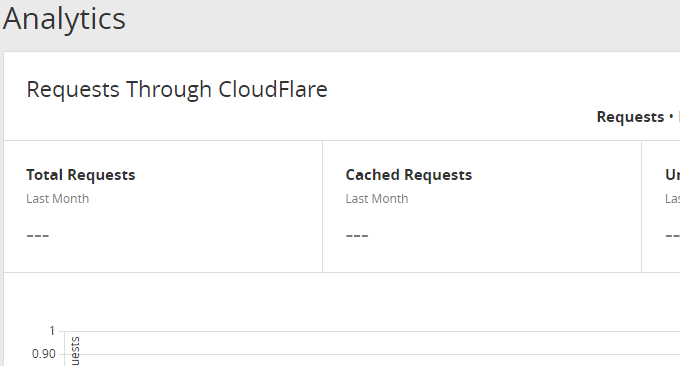Select the Total Requests stat card title

(81, 175)
